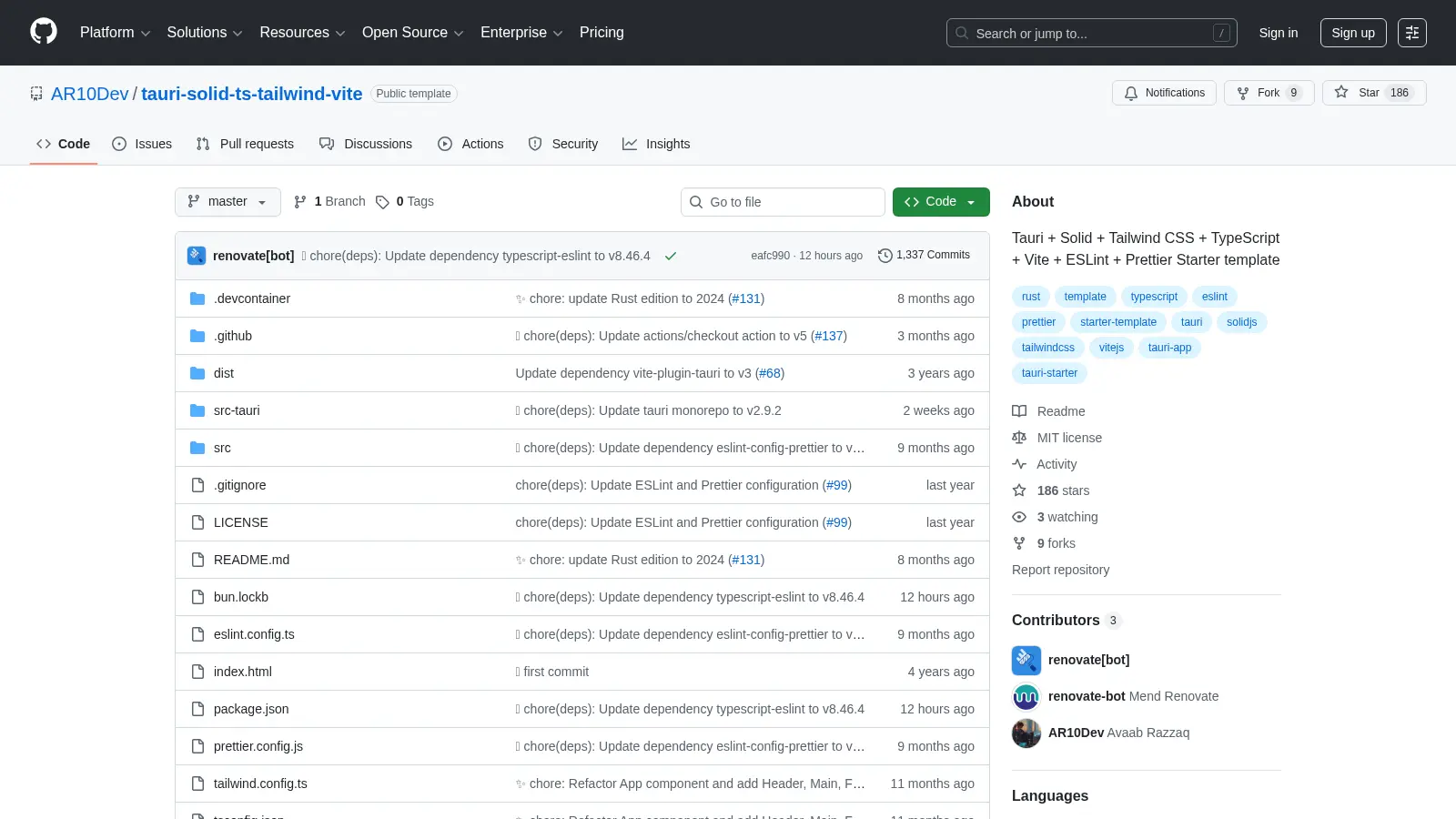Click Sign in

(x=1279, y=33)
